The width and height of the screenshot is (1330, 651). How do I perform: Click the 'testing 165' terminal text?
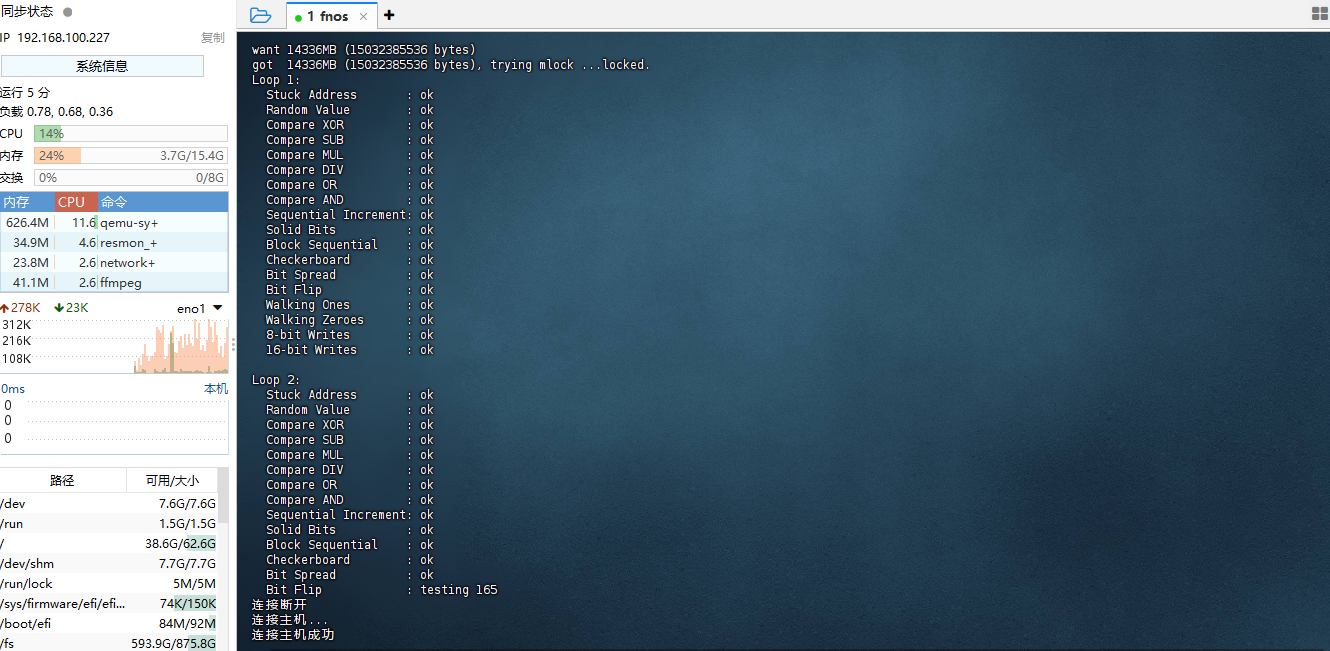click(x=459, y=590)
